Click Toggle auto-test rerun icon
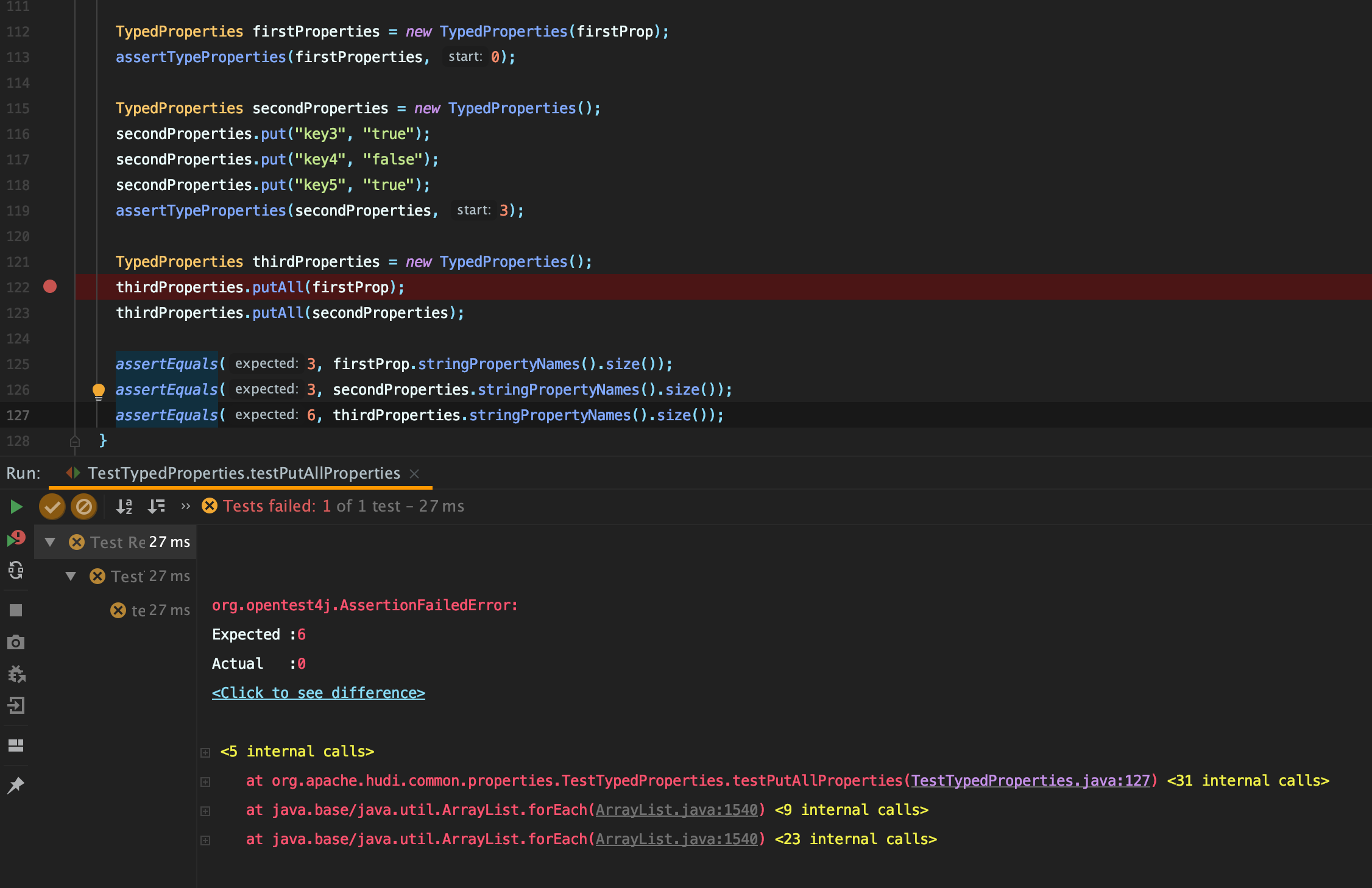Image resolution: width=1372 pixels, height=888 pixels. (16, 571)
